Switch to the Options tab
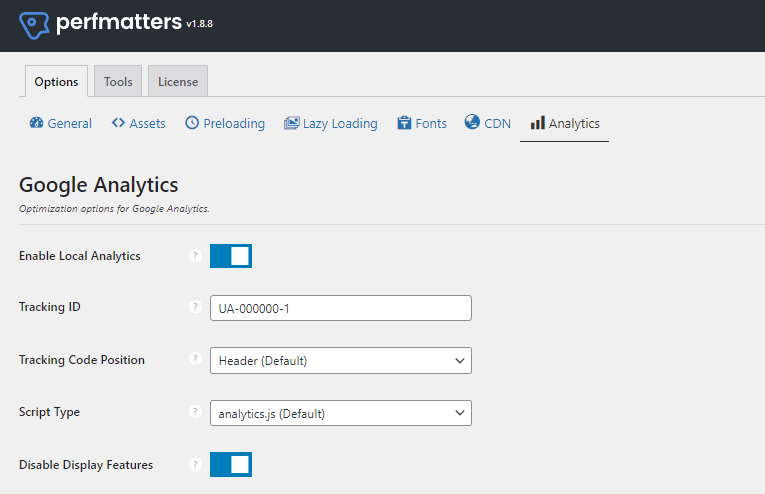 [x=56, y=81]
